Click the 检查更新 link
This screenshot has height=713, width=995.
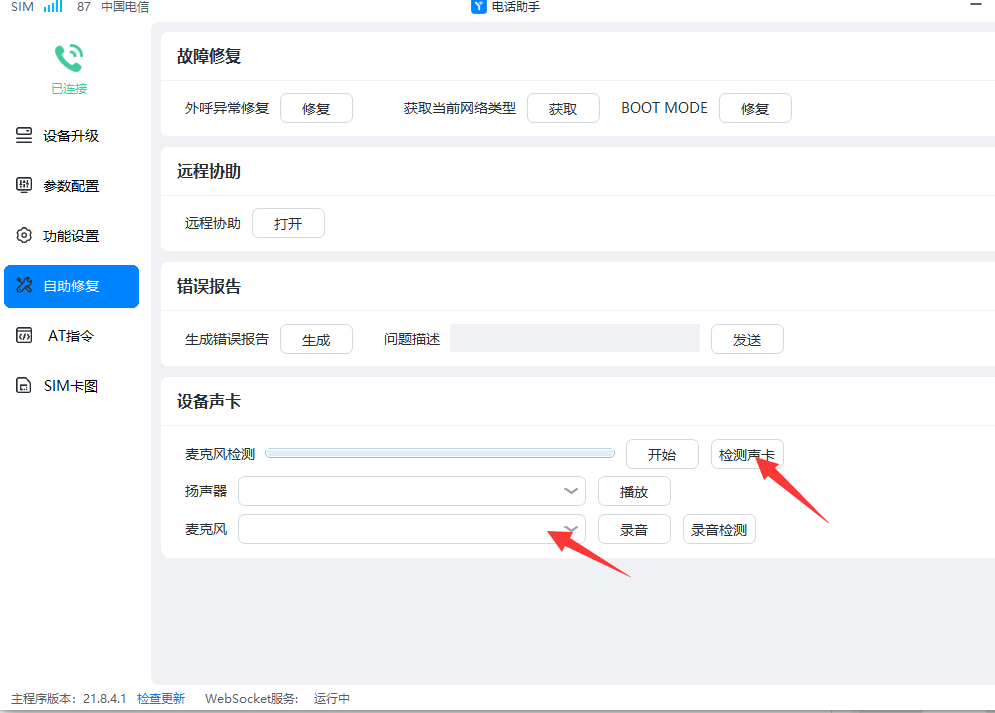161,698
